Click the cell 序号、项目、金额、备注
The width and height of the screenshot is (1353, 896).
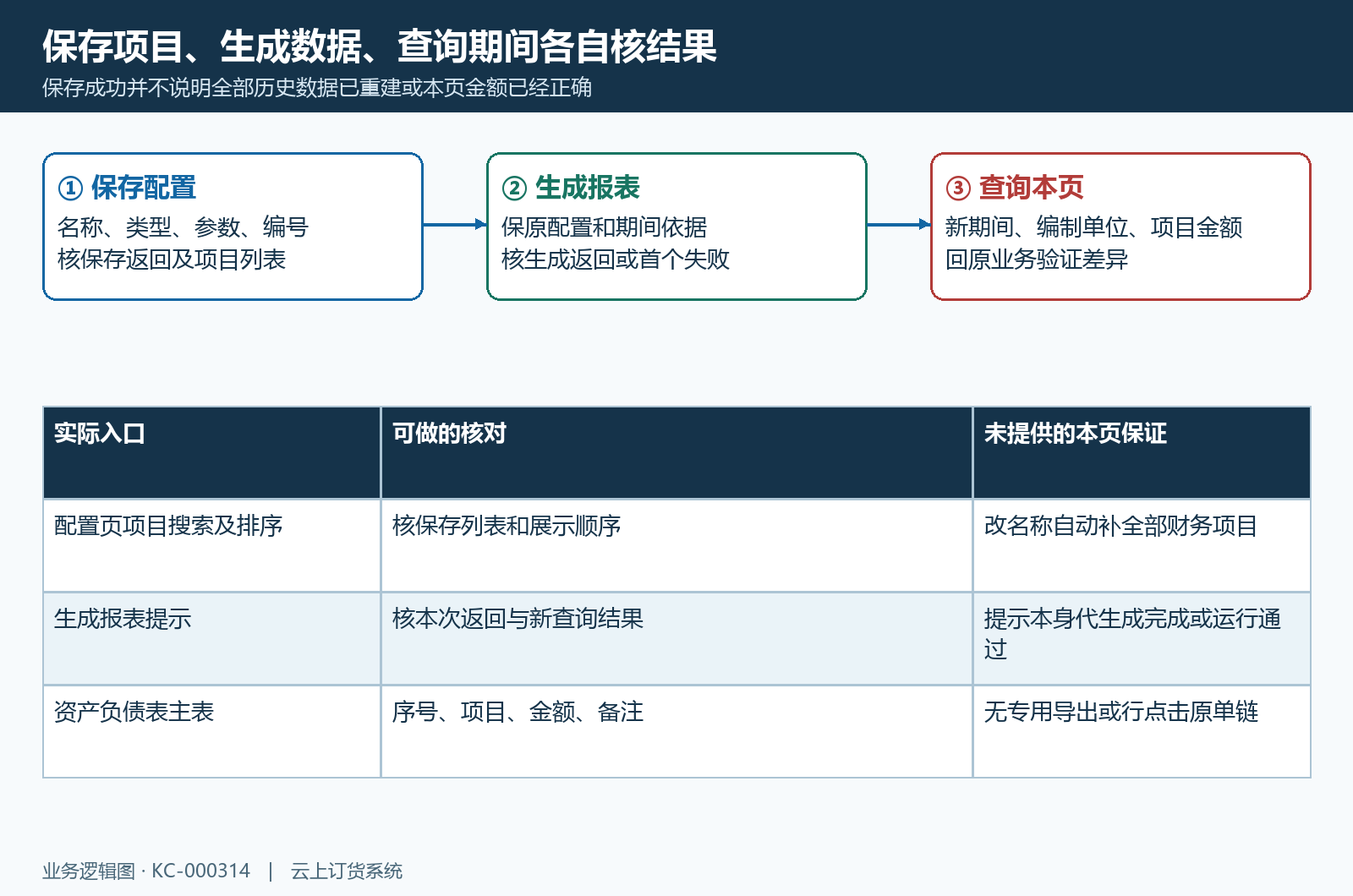tap(676, 732)
